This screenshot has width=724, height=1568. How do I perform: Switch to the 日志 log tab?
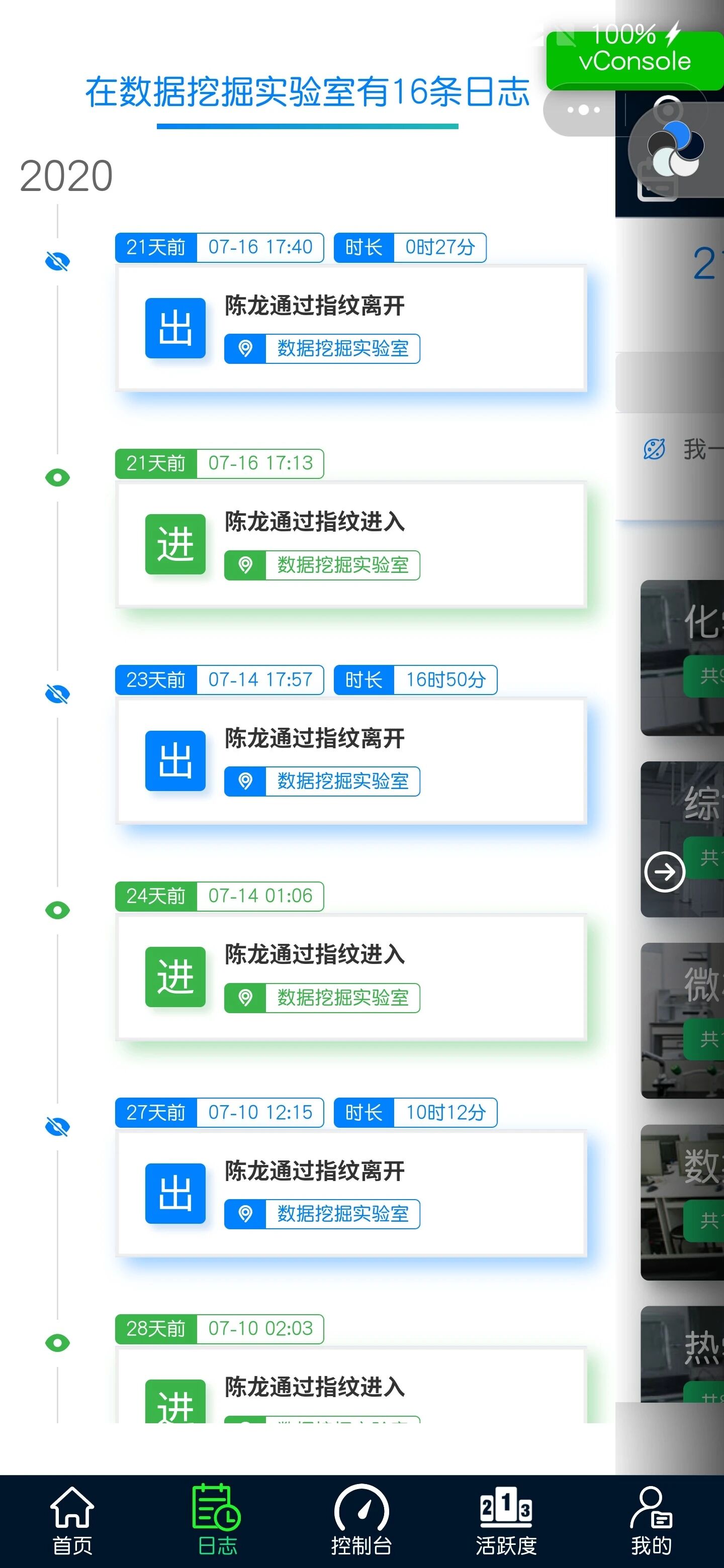[x=217, y=1520]
